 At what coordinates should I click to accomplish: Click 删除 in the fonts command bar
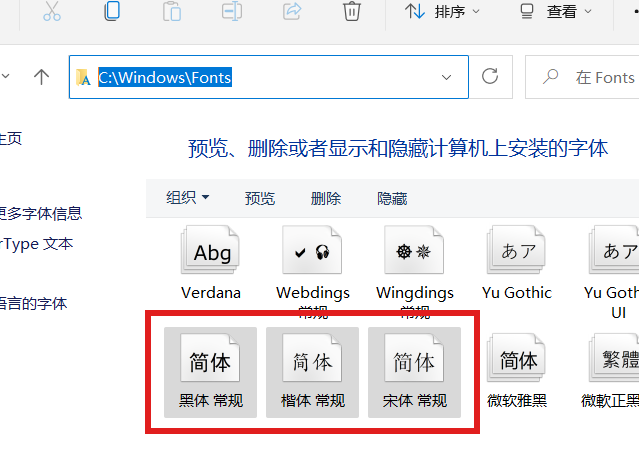pos(326,198)
